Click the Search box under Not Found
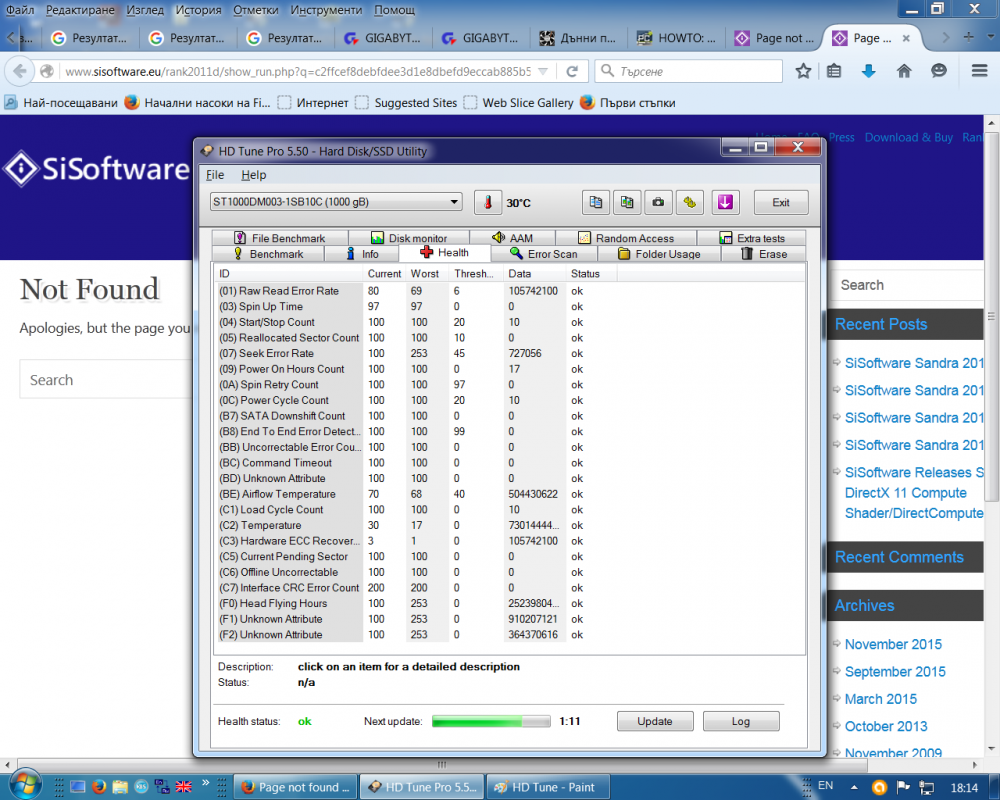Image resolution: width=1000 pixels, height=800 pixels. [x=106, y=380]
